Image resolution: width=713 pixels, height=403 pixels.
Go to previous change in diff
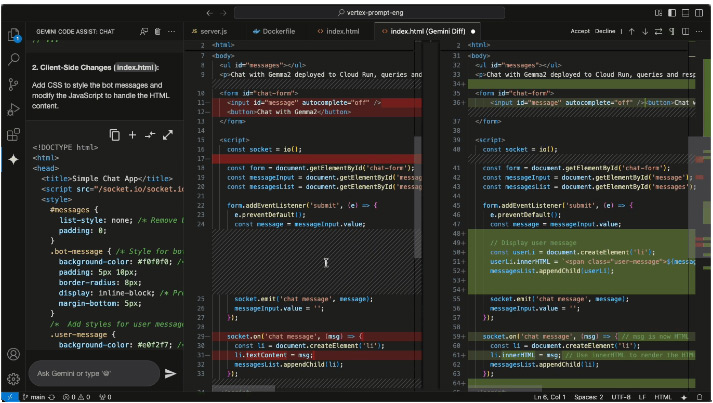tap(632, 31)
